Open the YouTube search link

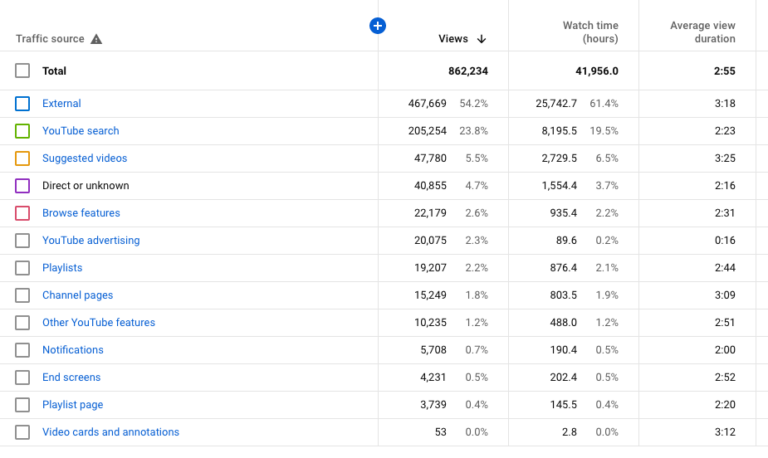[x=80, y=131]
